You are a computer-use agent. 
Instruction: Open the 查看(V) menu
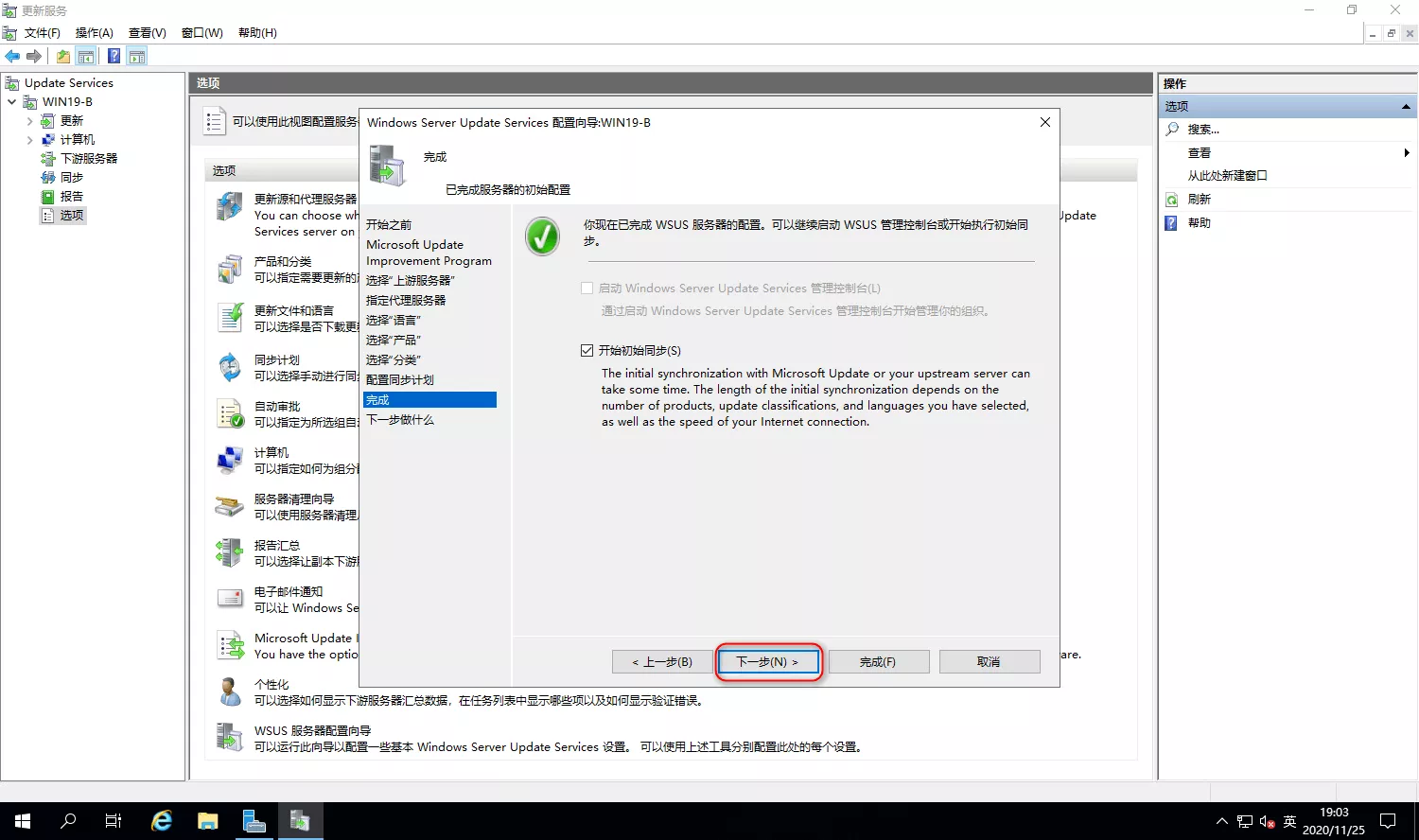147,33
